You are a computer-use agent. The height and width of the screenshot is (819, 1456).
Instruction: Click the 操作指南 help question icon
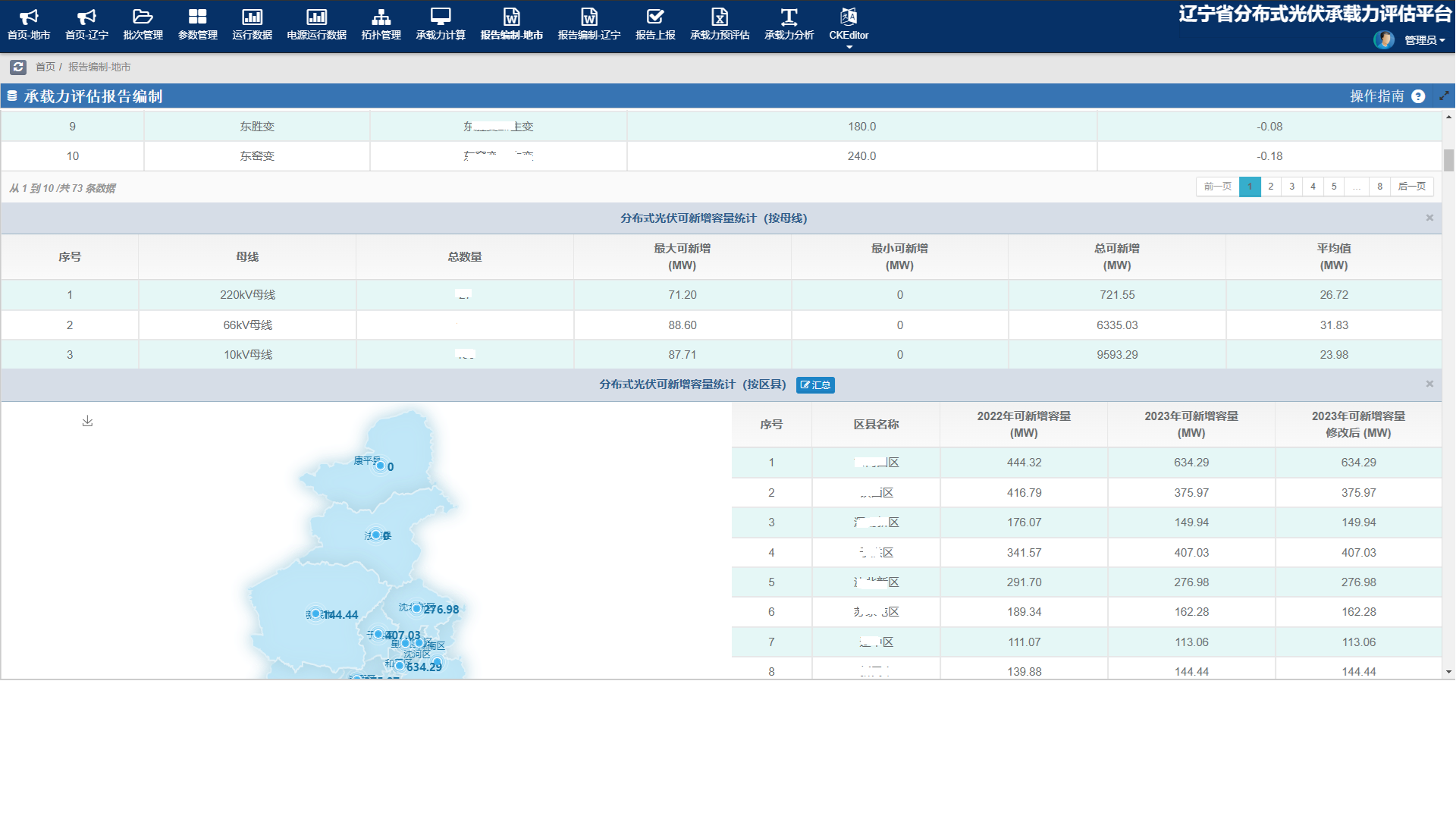coord(1418,96)
